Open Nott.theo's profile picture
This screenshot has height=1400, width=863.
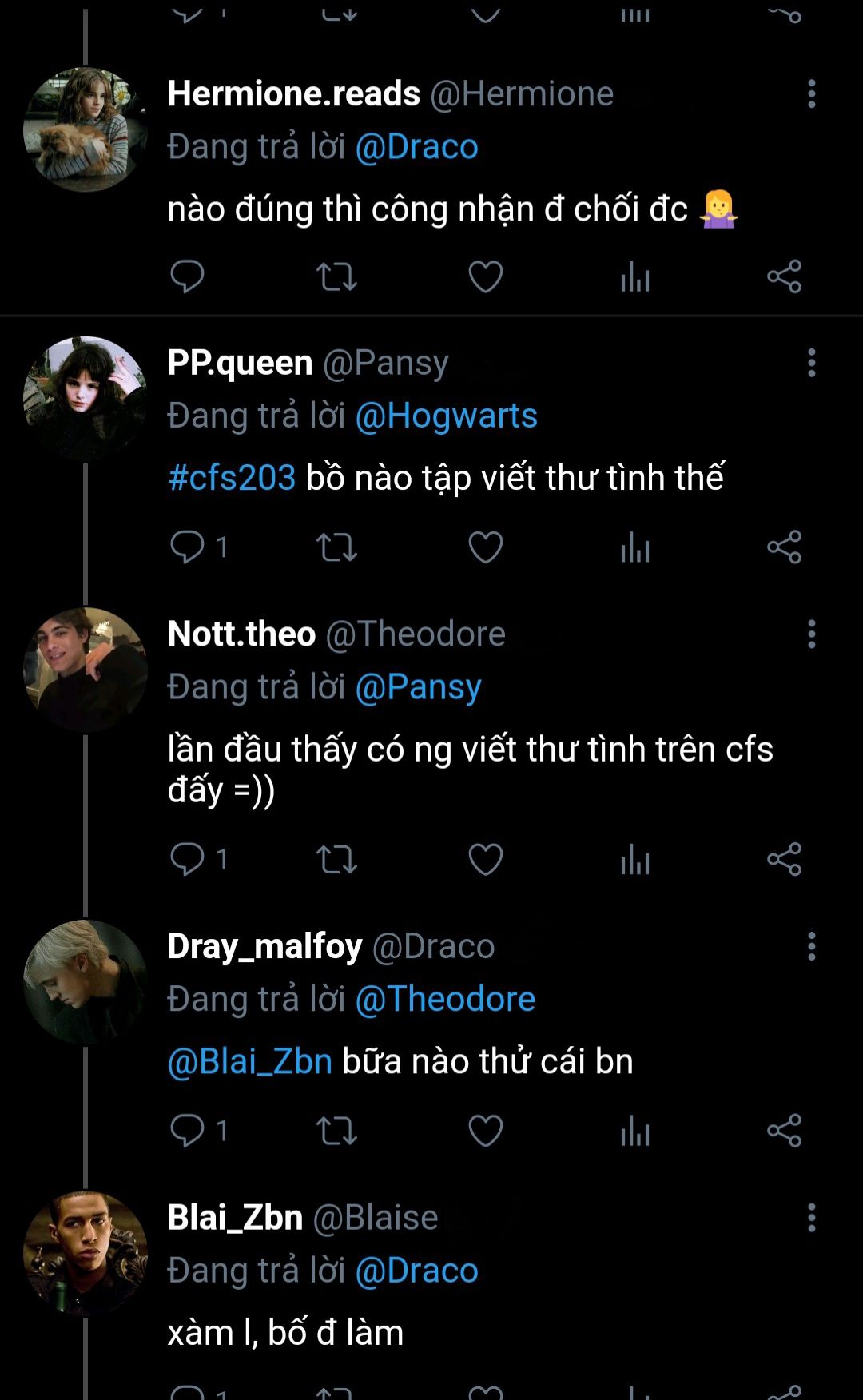[x=86, y=670]
